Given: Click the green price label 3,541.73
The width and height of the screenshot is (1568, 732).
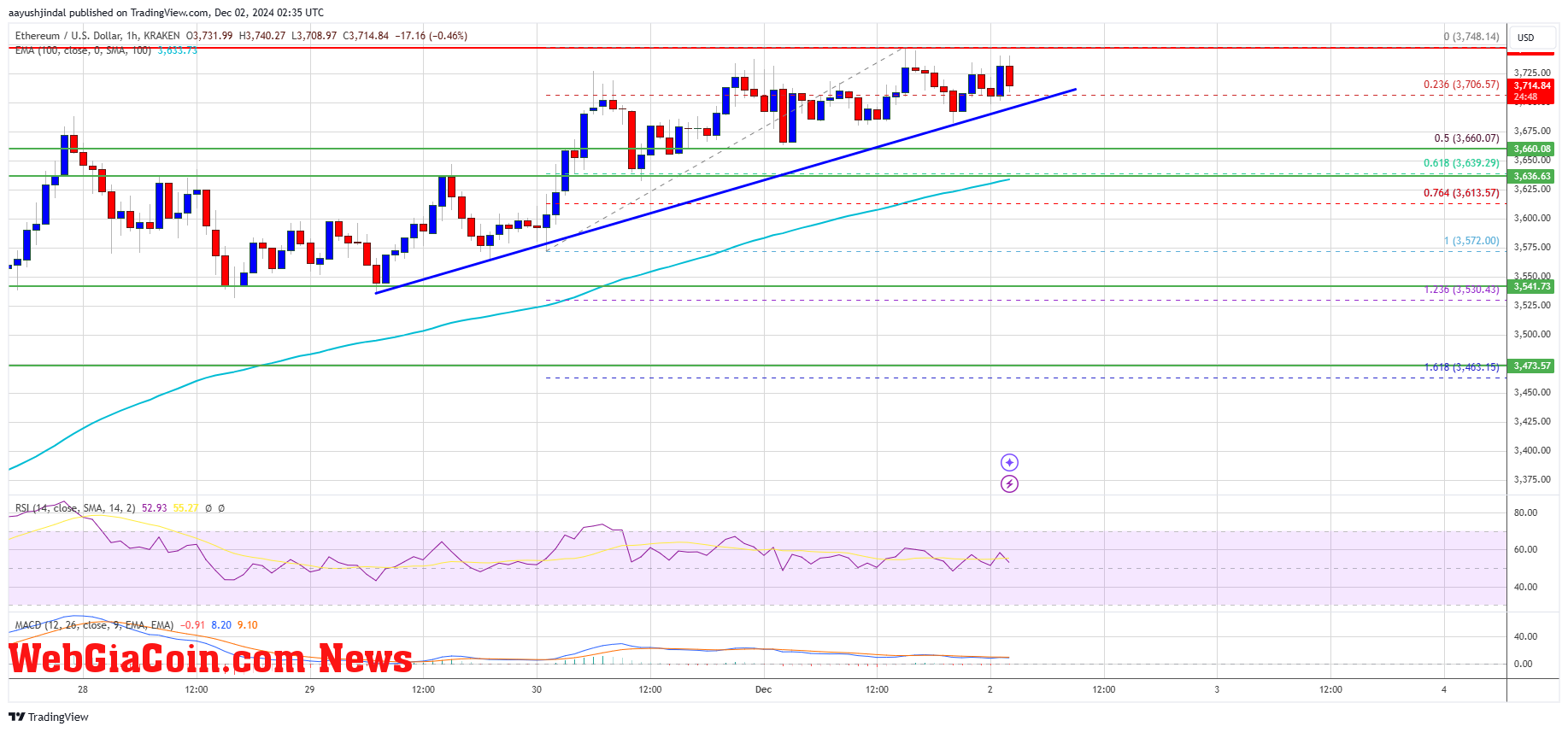Looking at the screenshot, I should tap(1532, 286).
